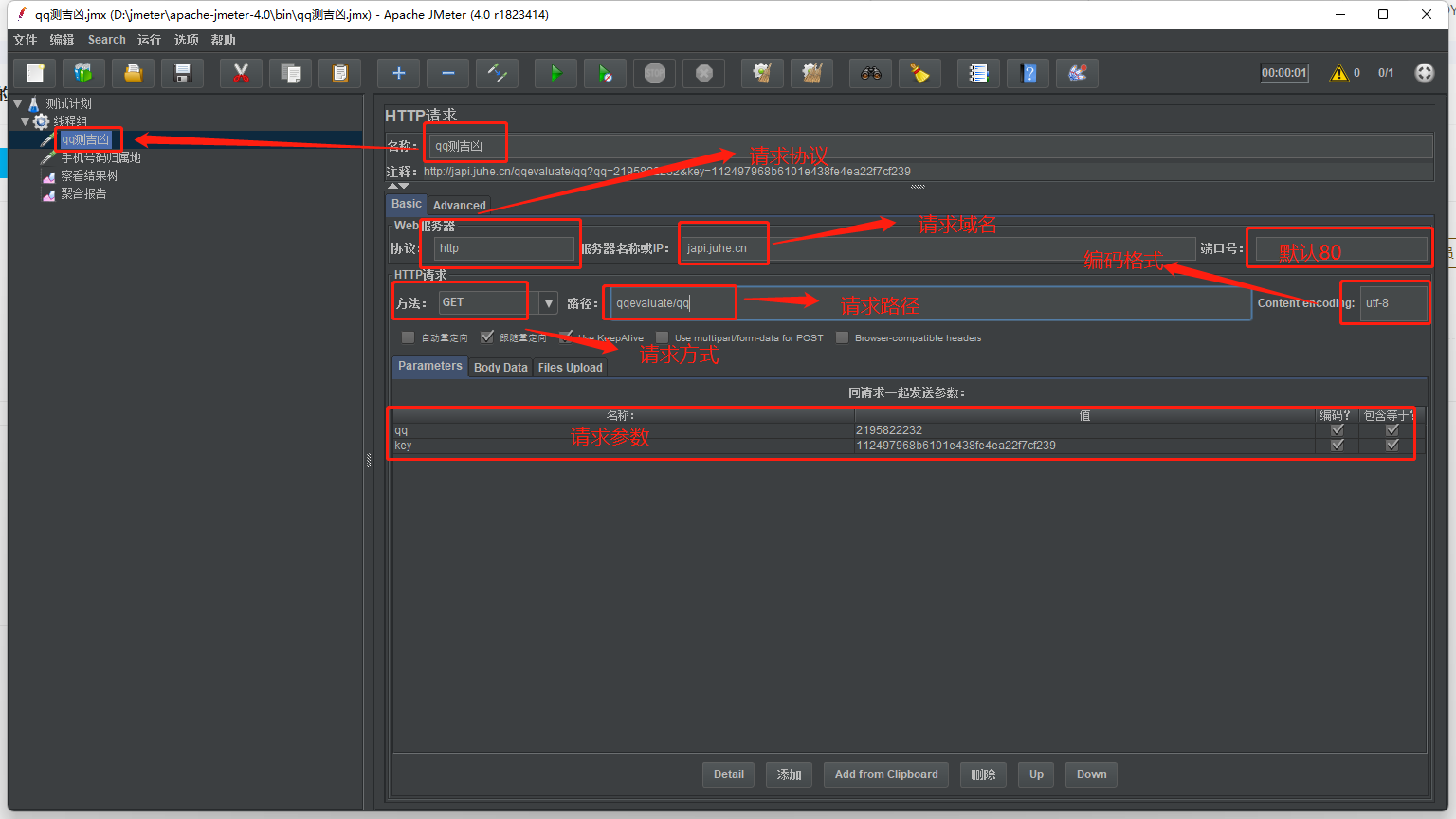Clear all results with double broom icon
This screenshot has height=819, width=1456.
811,73
